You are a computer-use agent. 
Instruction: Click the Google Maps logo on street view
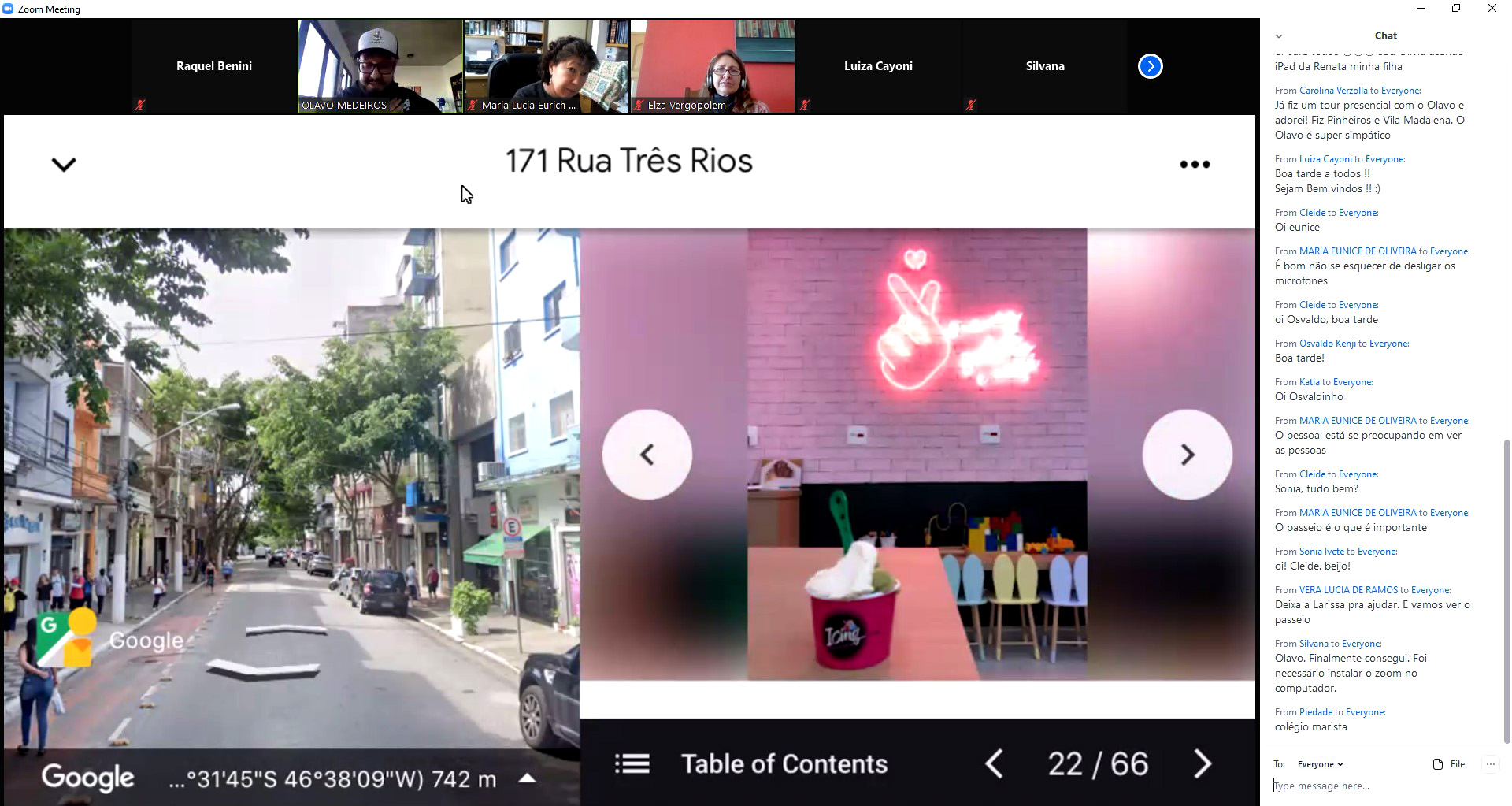click(65, 637)
